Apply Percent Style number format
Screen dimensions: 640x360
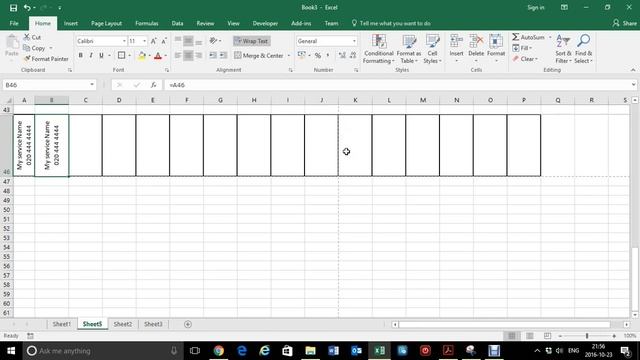coord(318,56)
